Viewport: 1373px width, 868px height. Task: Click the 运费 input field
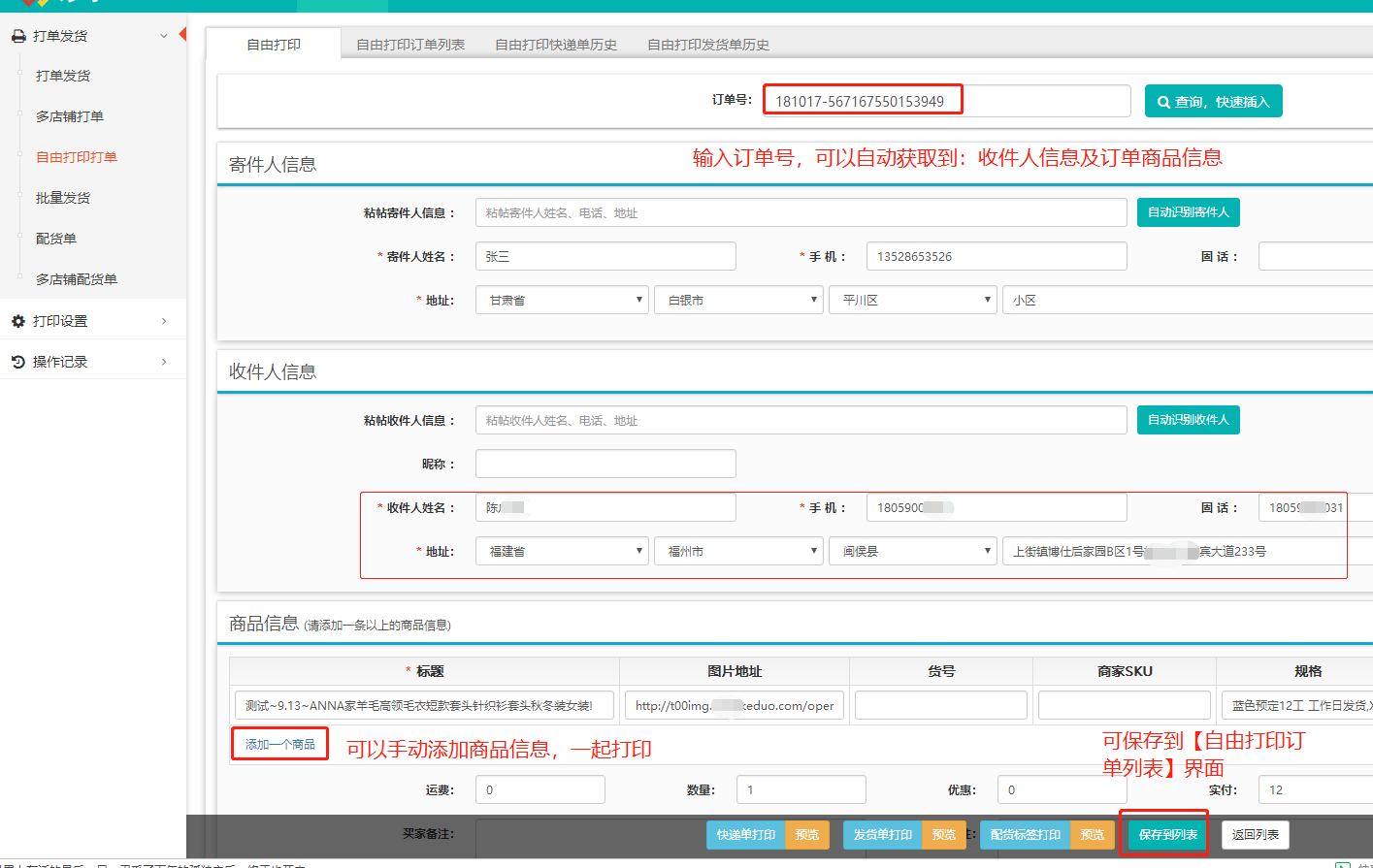click(540, 789)
